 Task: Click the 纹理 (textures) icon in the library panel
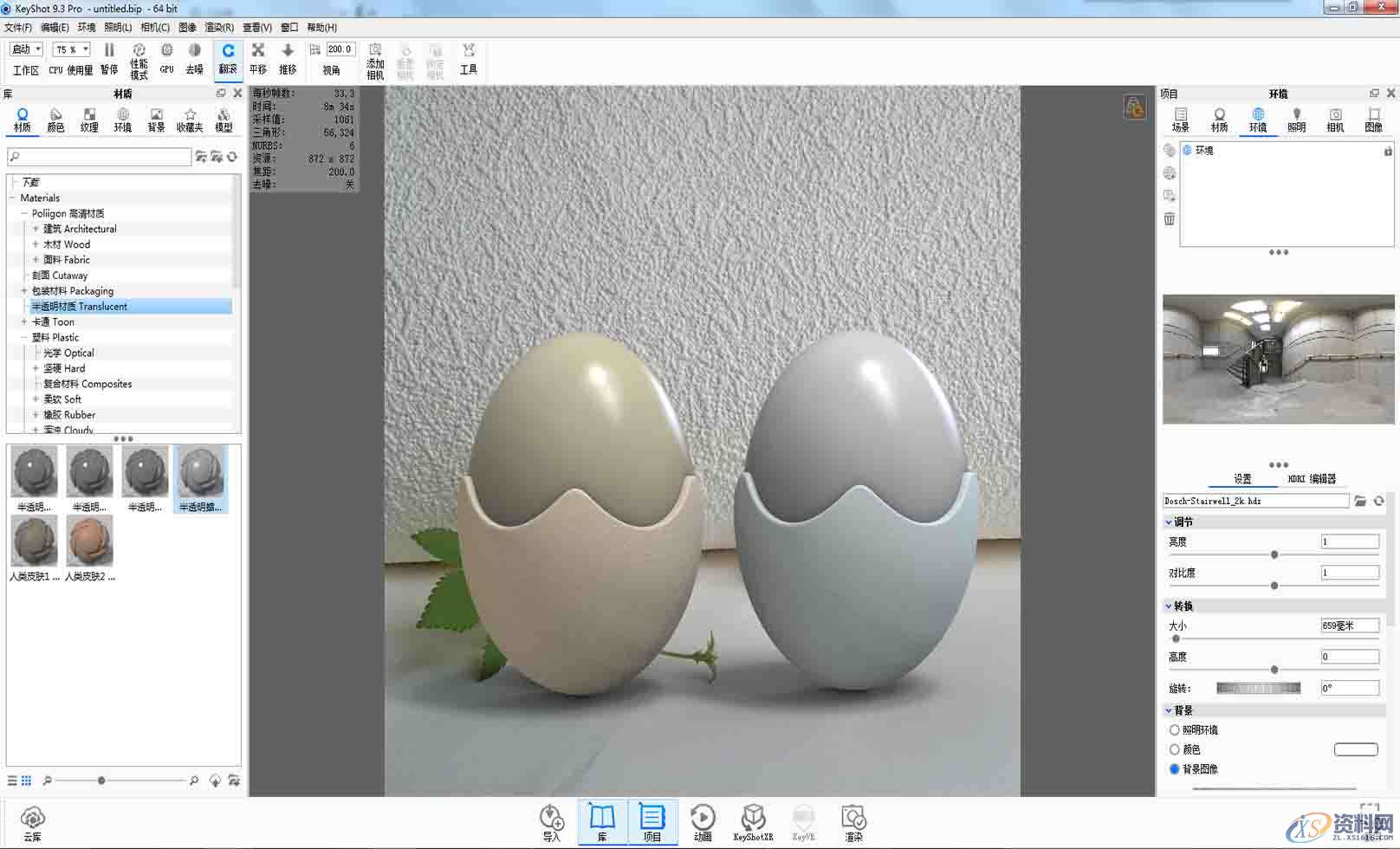click(x=89, y=119)
